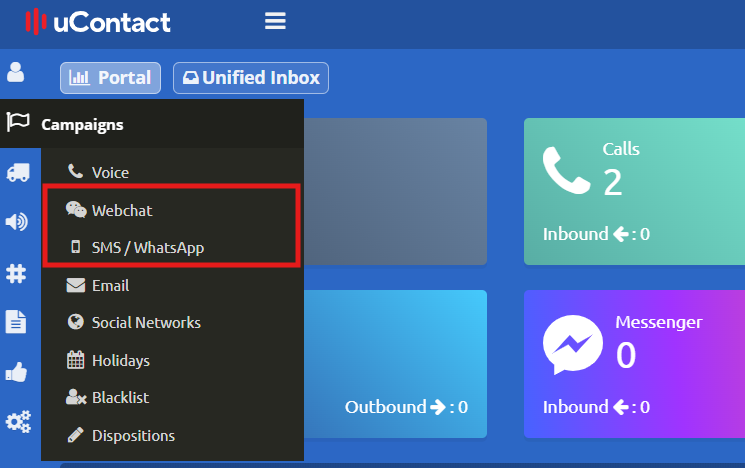
Task: Click the thumbs-up sidebar icon
Action: point(17,371)
